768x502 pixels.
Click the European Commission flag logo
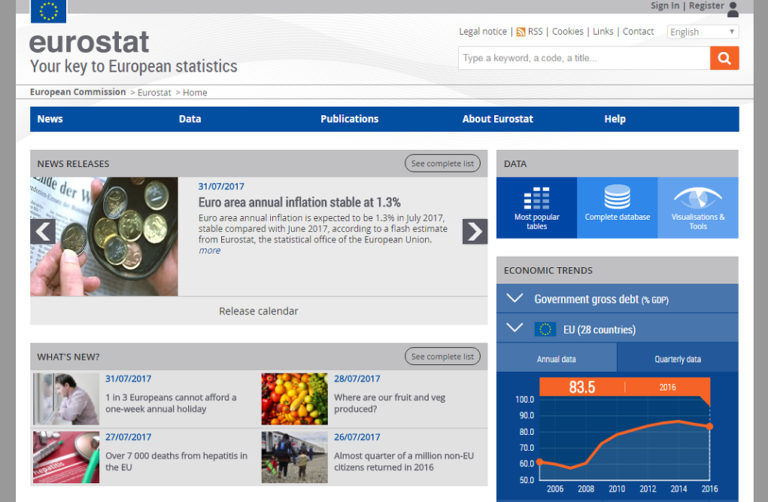48,11
